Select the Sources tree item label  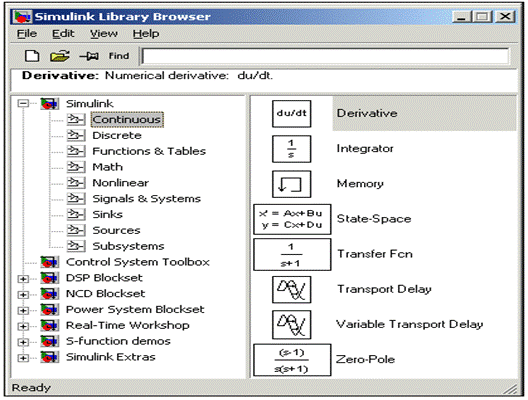[x=116, y=230]
